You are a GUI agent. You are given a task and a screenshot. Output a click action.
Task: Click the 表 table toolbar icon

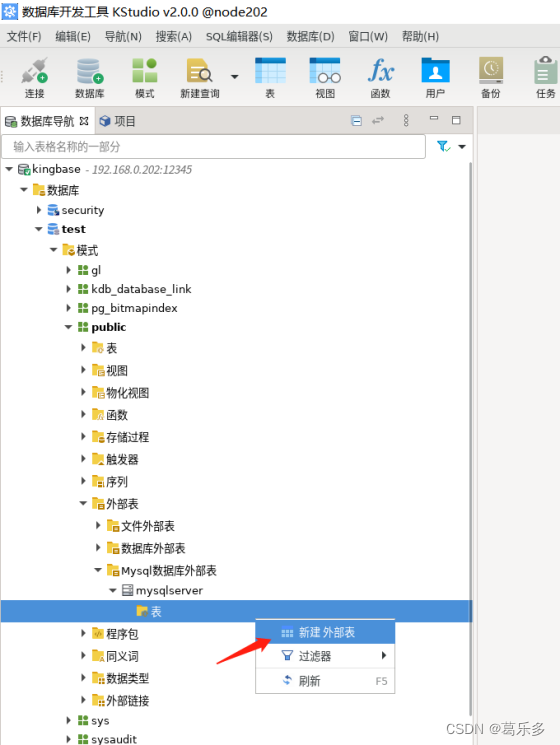click(x=270, y=78)
